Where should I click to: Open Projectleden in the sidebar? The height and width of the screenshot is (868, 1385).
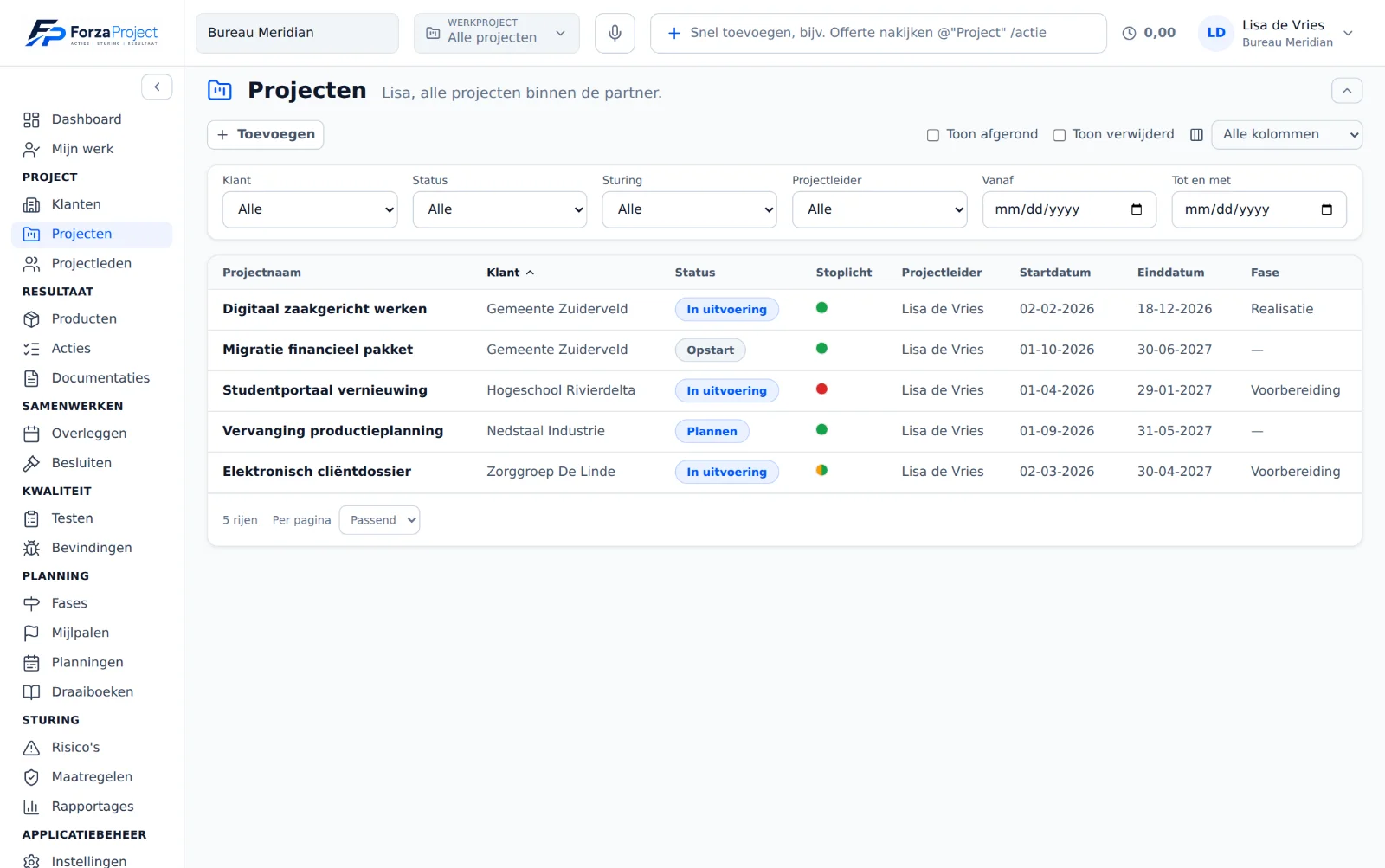pos(92,263)
